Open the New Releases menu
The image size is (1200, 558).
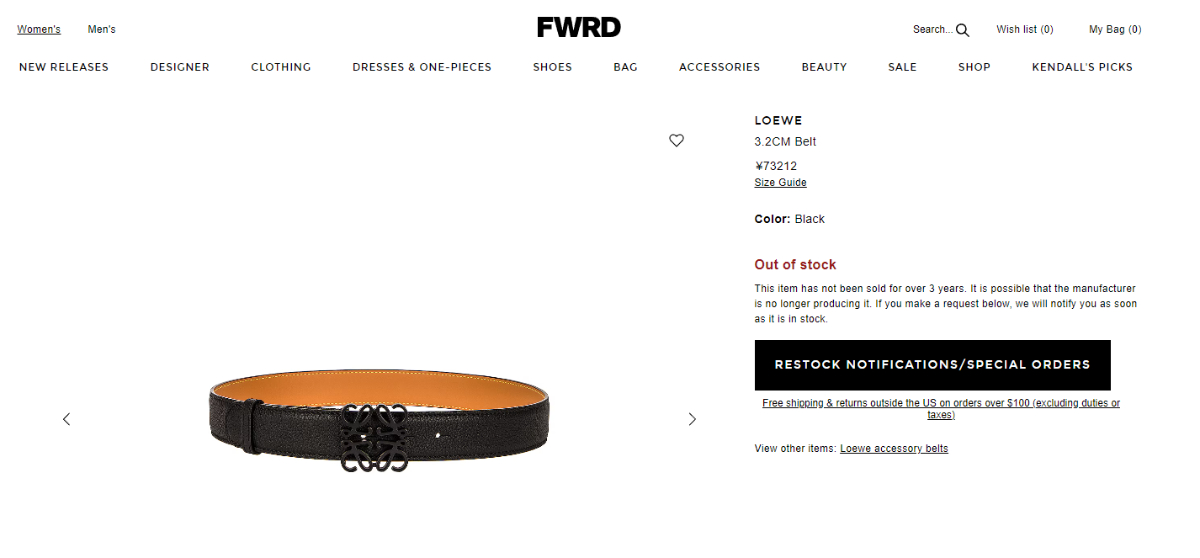coord(64,67)
